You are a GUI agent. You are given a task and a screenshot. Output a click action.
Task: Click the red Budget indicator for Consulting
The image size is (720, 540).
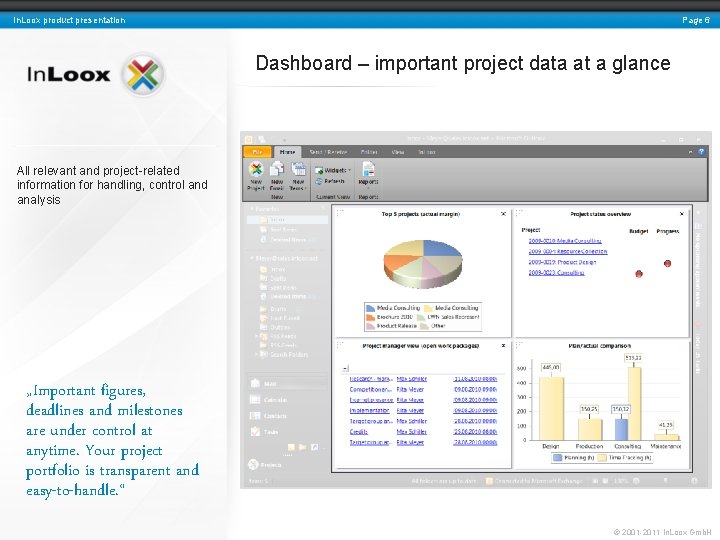(x=639, y=274)
